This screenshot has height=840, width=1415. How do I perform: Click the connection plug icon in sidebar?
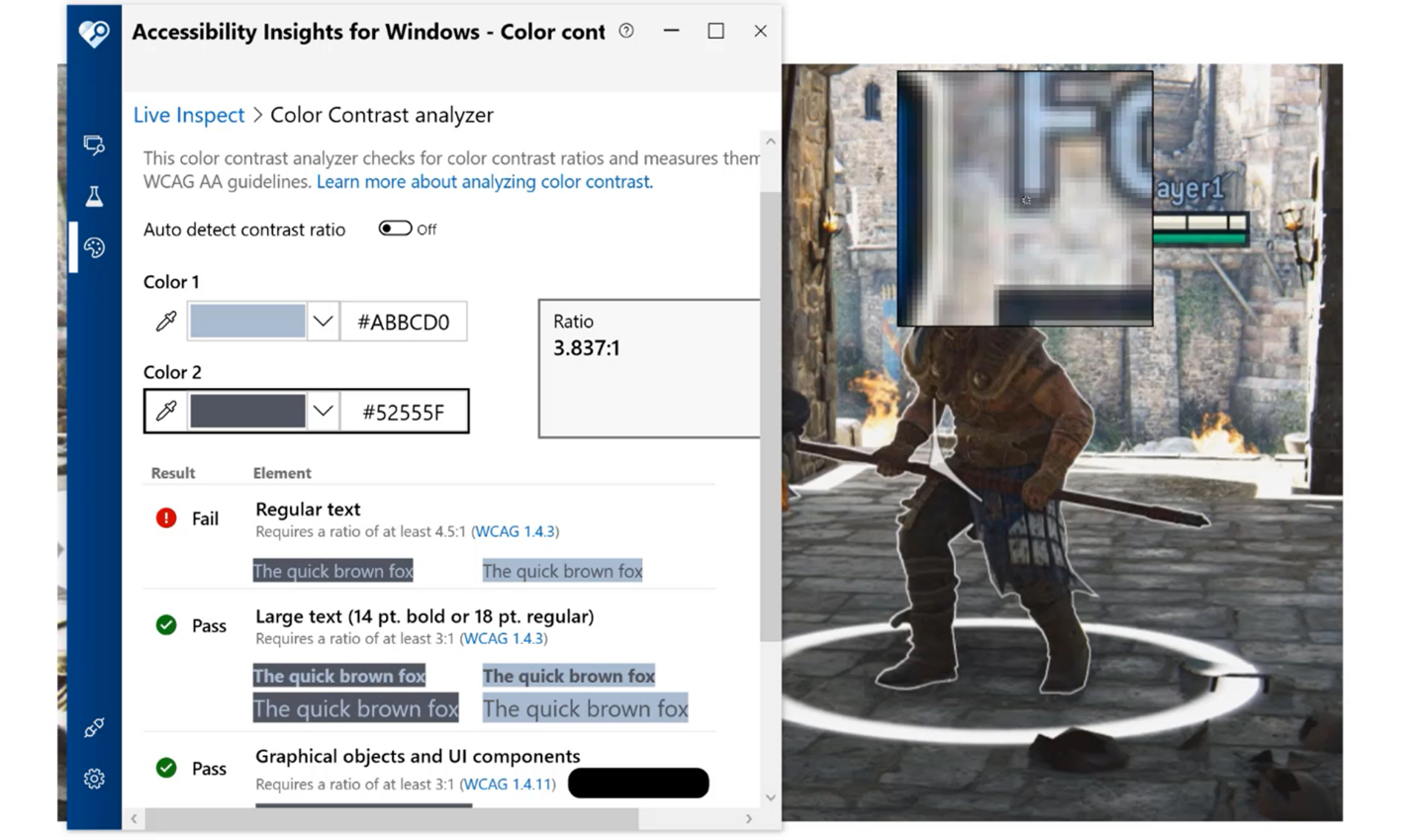tap(94, 728)
